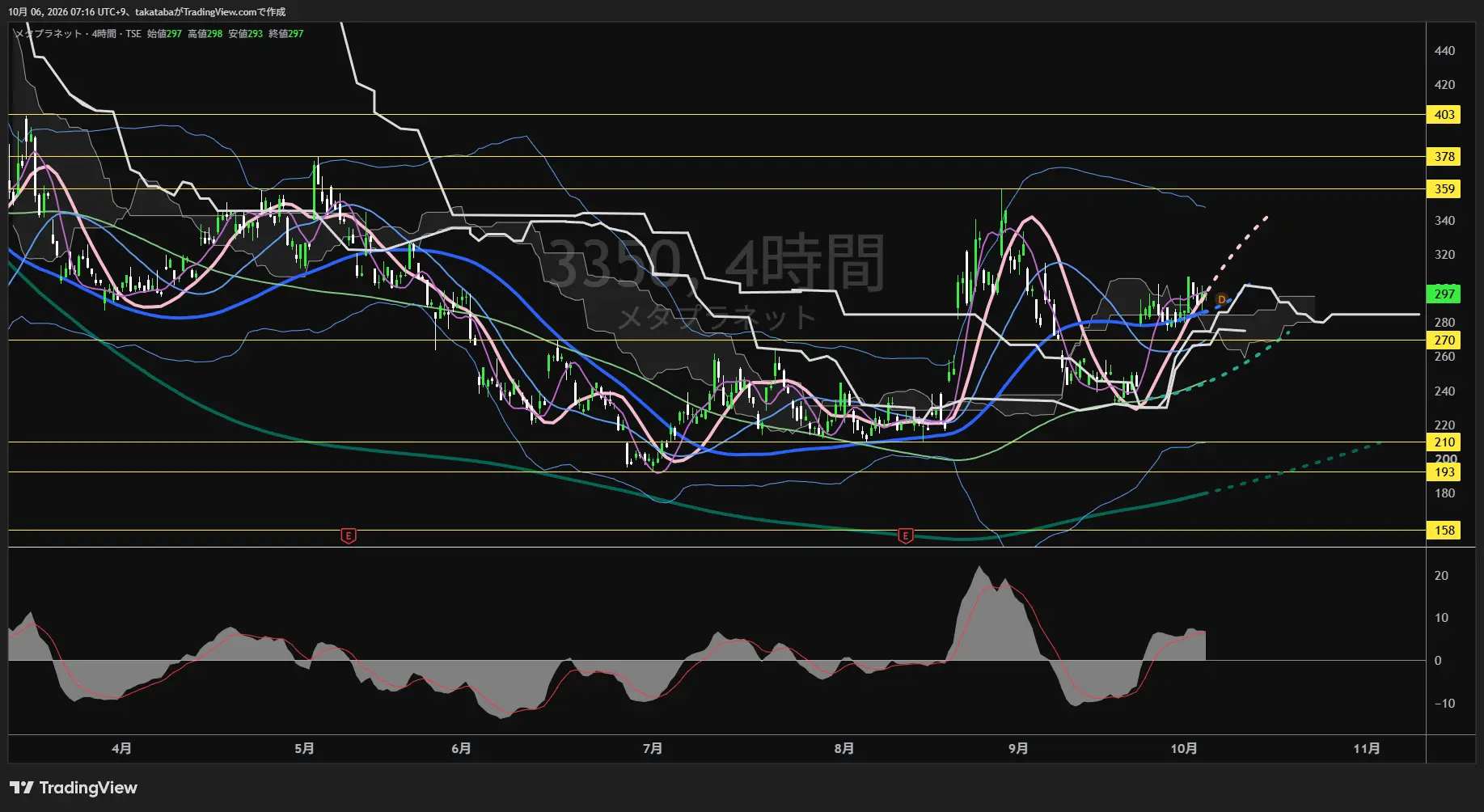Image resolution: width=1484 pixels, height=812 pixels.
Task: Click the 5月 label on time axis
Action: click(x=304, y=749)
